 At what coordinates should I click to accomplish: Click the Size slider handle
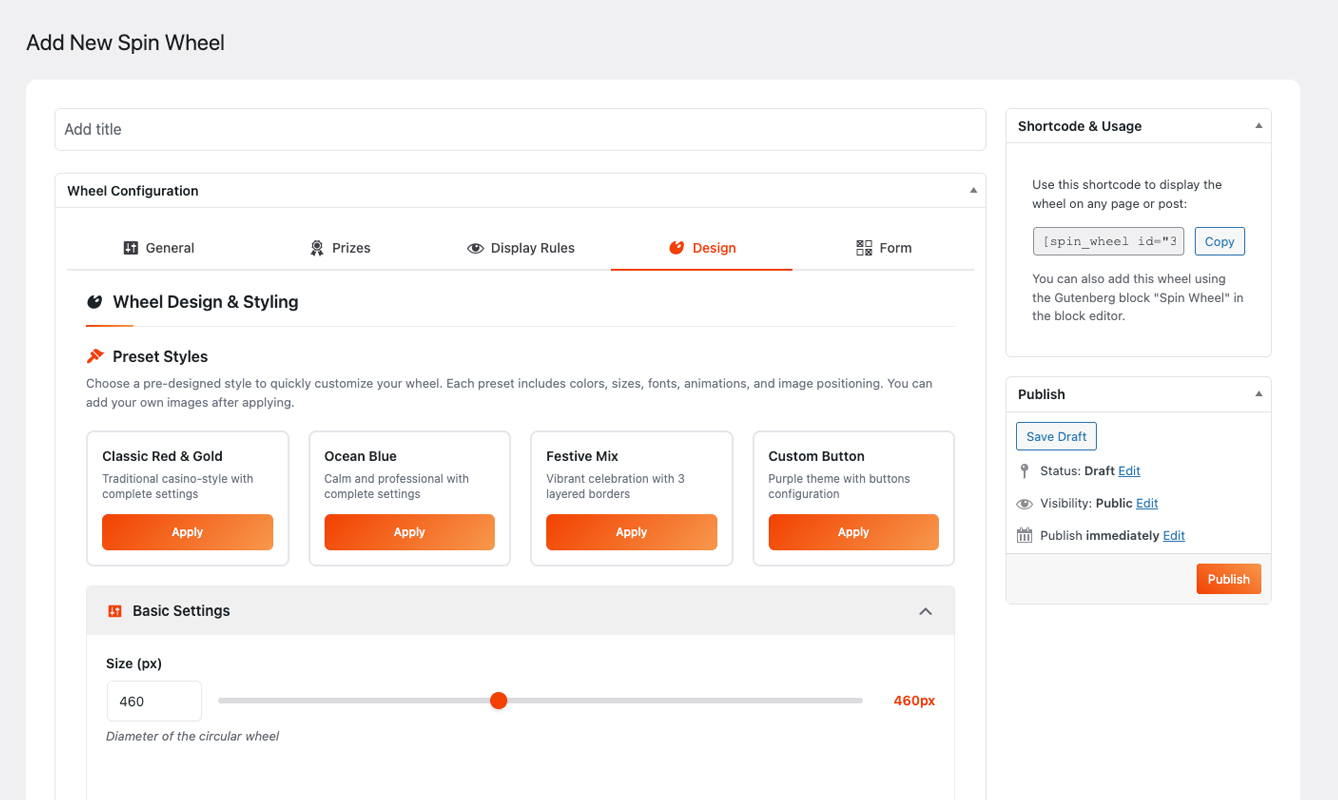point(498,700)
